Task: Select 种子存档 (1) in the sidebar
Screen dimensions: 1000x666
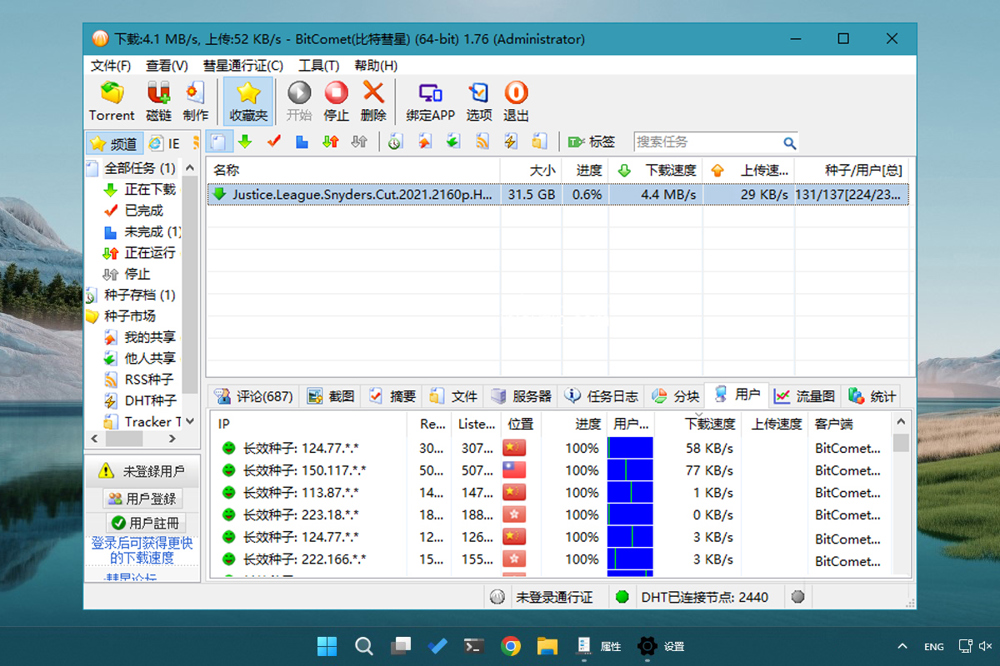Action: click(x=139, y=295)
